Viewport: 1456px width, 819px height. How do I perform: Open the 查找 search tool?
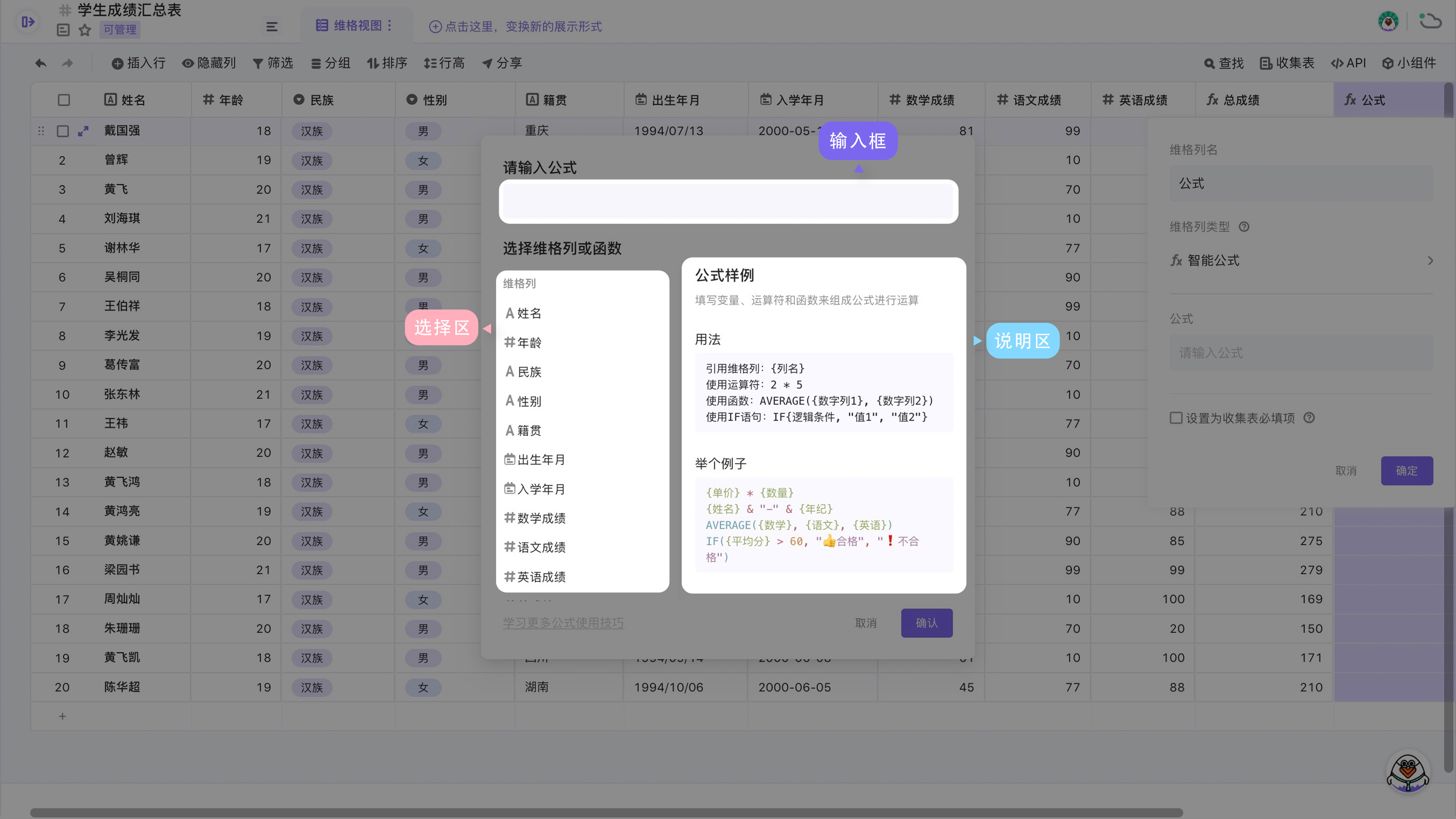(x=1223, y=63)
